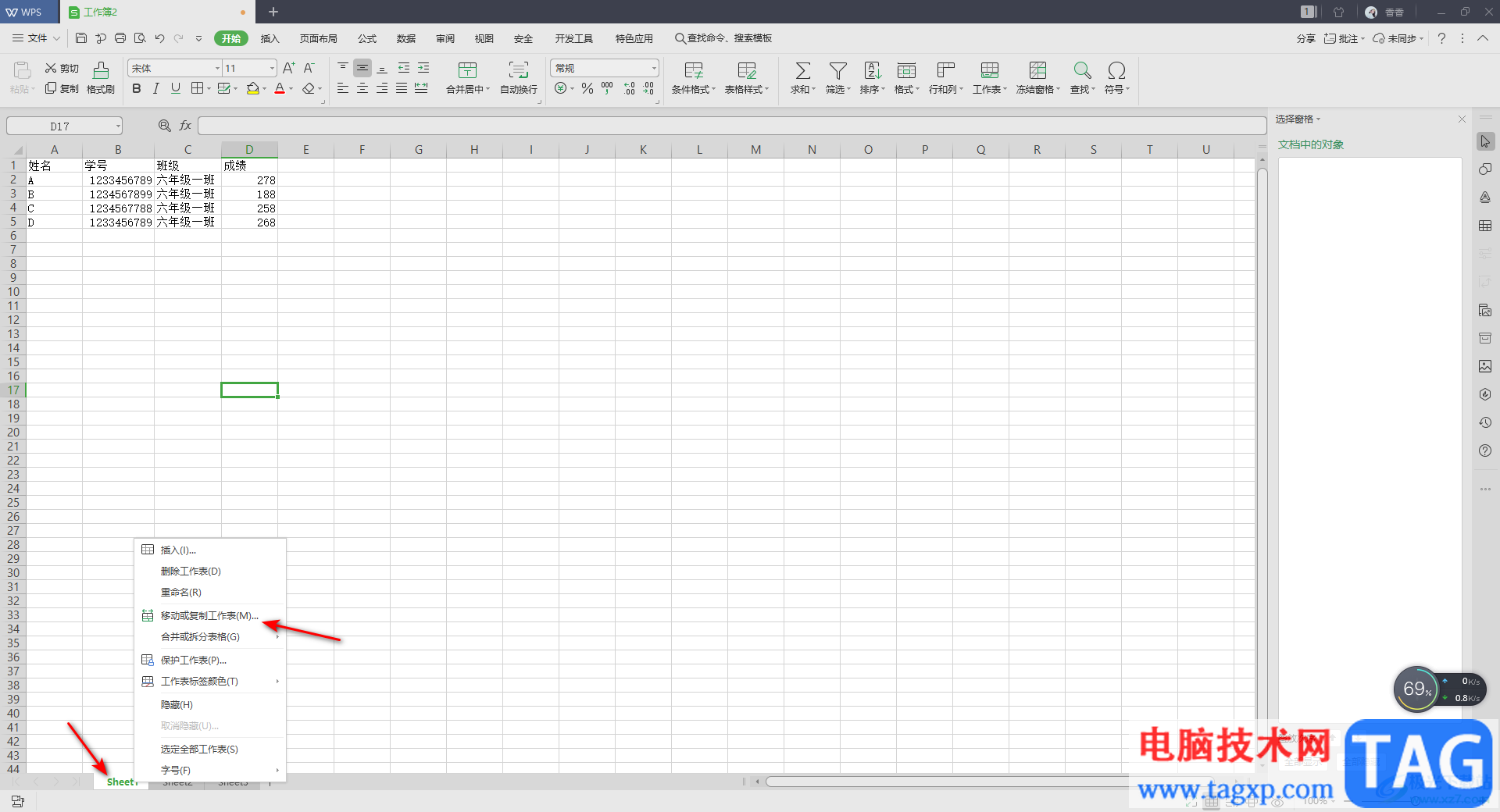This screenshot has height=812, width=1500.
Task: Click the Worksheet (工作表) ribbon icon
Action: tap(990, 71)
